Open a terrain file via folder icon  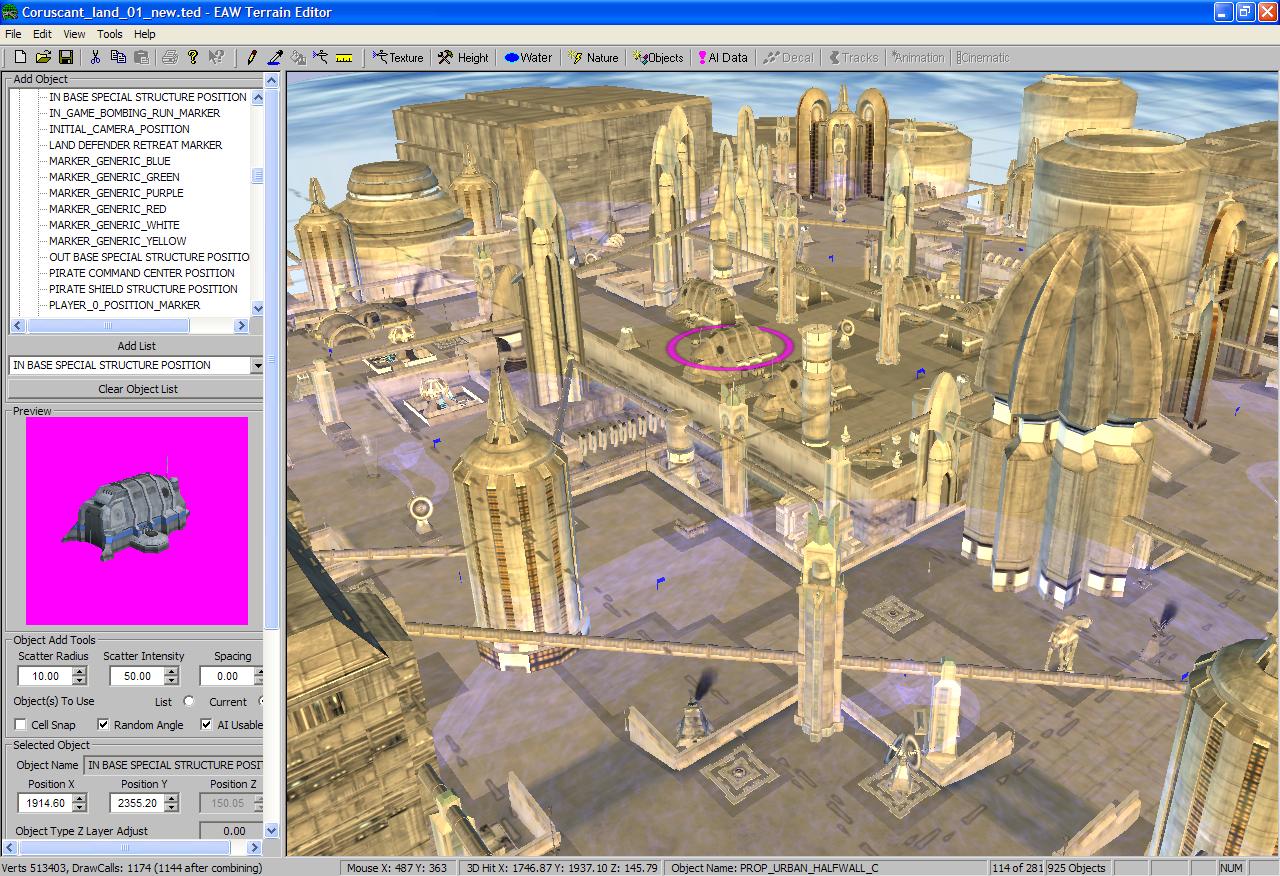(x=43, y=58)
